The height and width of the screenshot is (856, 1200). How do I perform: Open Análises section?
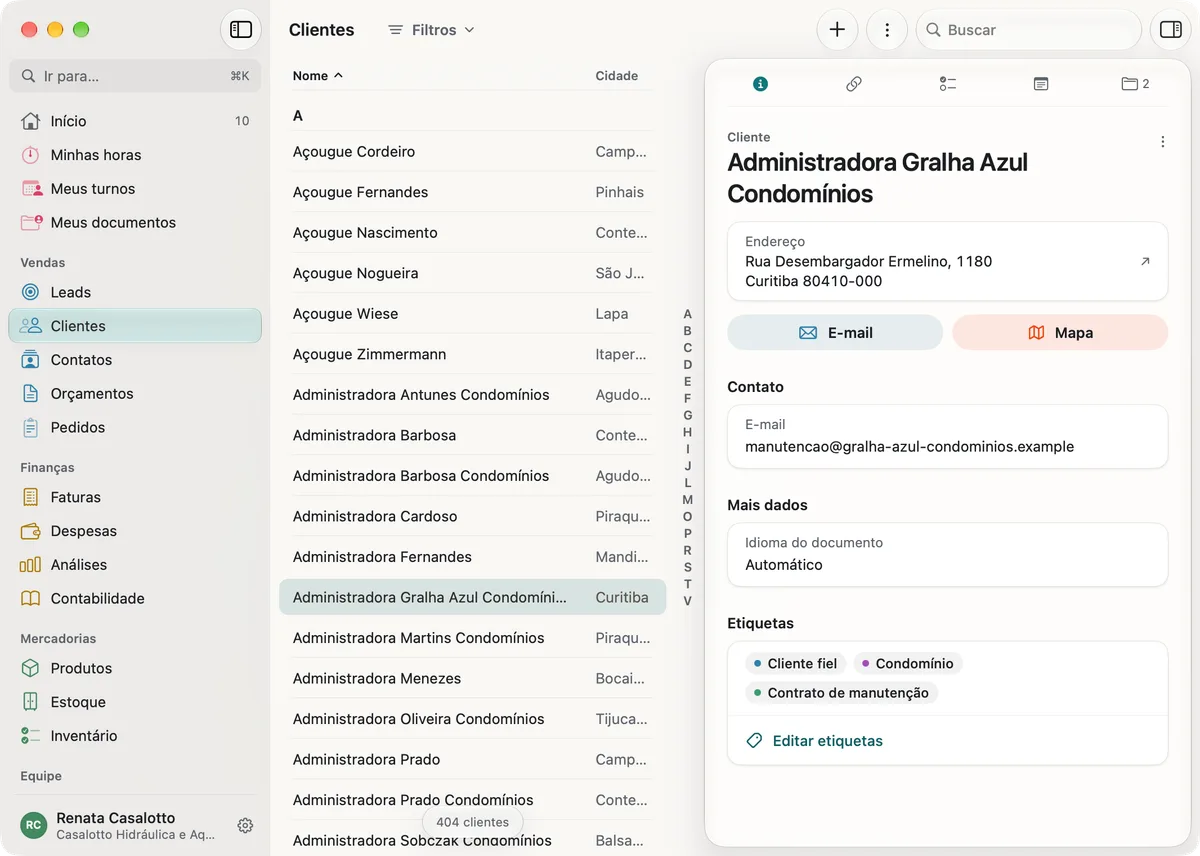click(x=135, y=565)
